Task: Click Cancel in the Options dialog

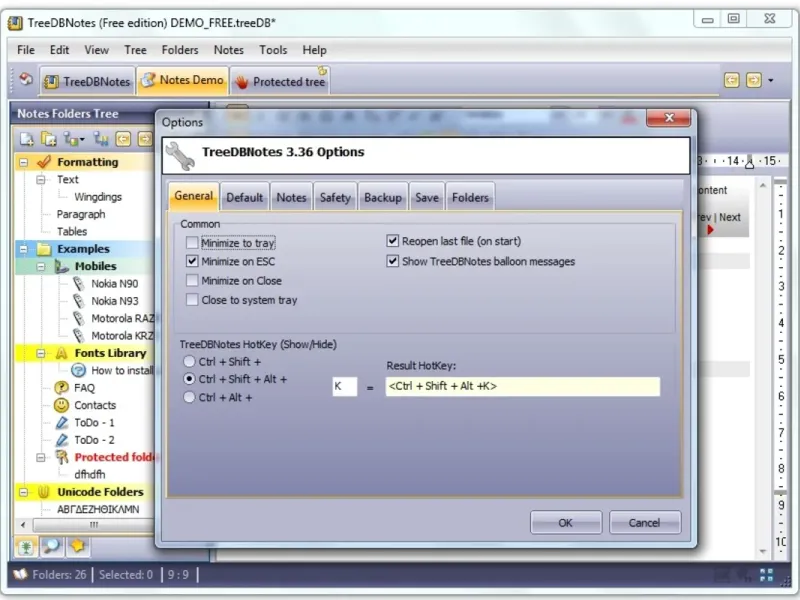Action: 644,522
